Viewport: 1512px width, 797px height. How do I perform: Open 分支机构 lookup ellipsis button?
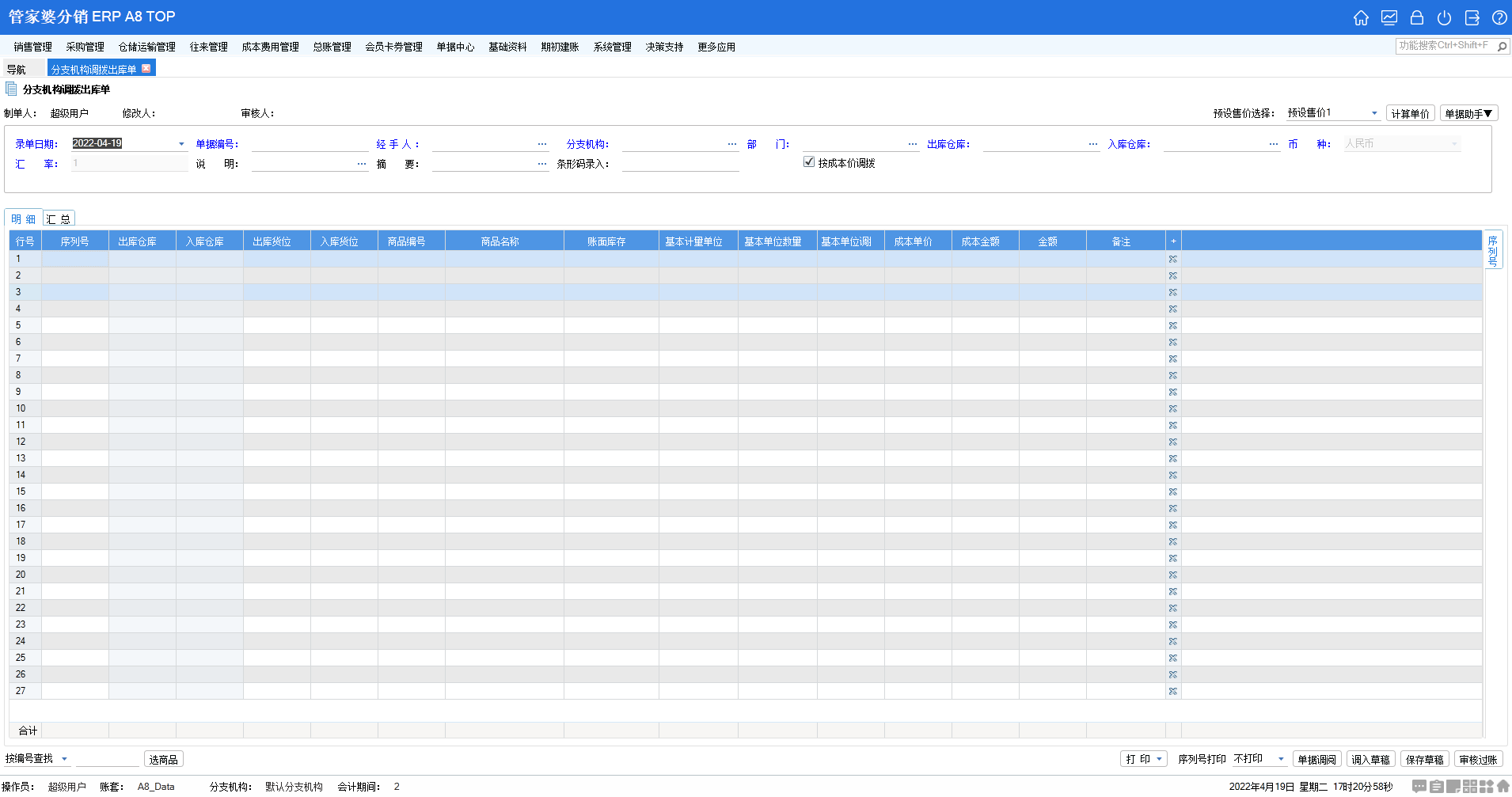coord(732,144)
